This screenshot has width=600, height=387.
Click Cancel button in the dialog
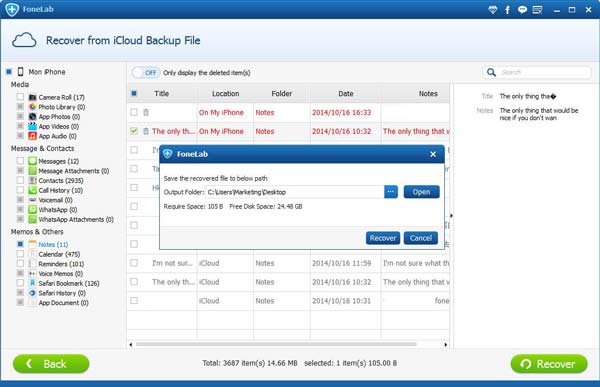click(421, 238)
